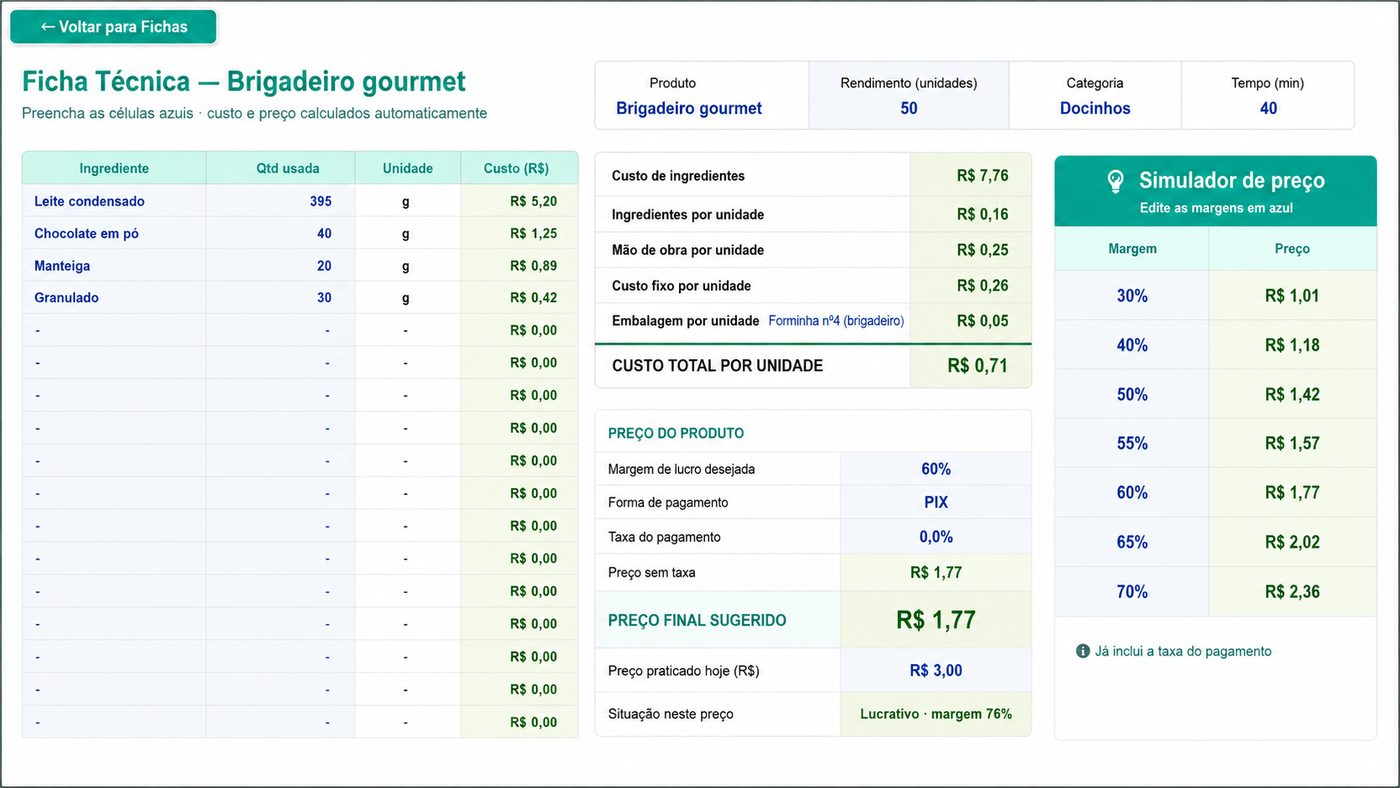Edit the Preço praticado hoje R$ 3,00 cell
The image size is (1400, 788).
click(935, 671)
